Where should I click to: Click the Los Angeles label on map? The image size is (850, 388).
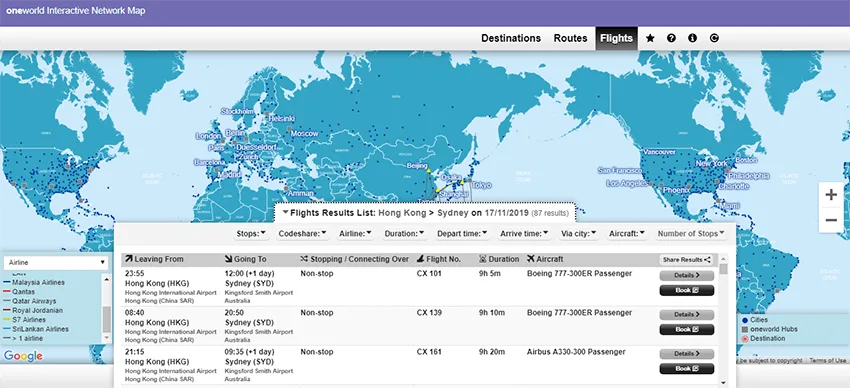click(627, 184)
